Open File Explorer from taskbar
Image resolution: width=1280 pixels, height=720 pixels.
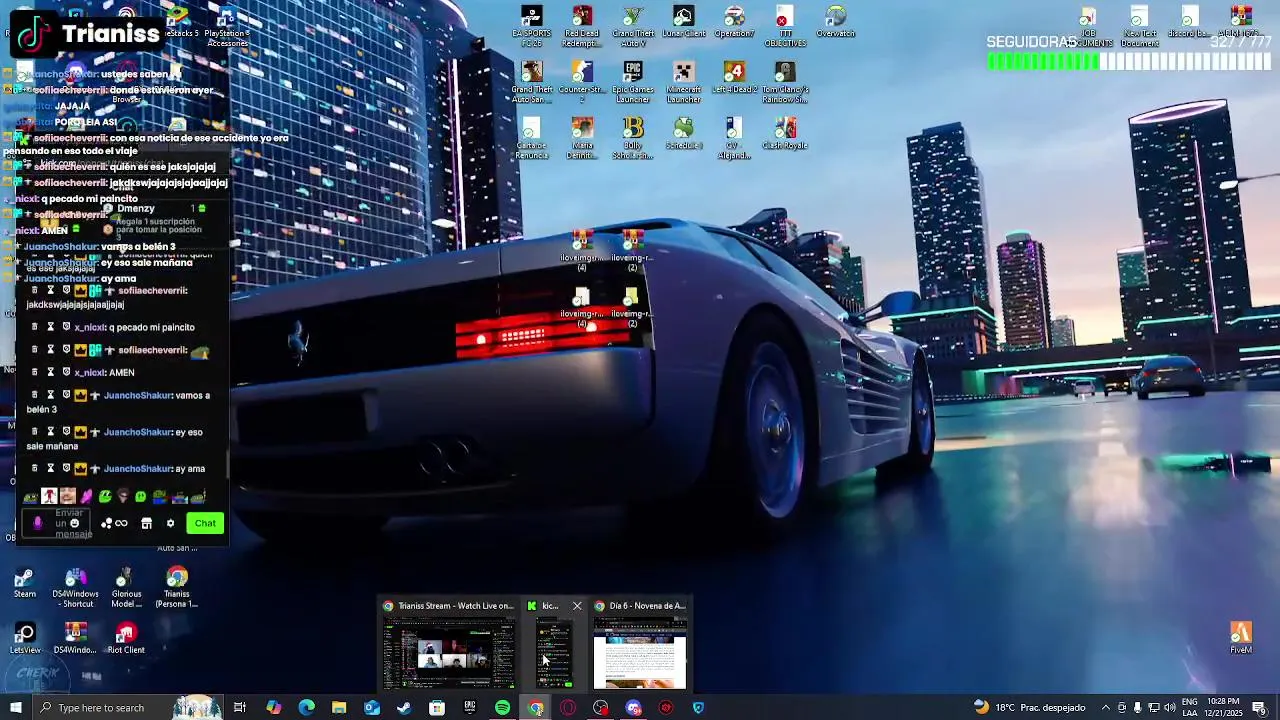click(x=339, y=708)
